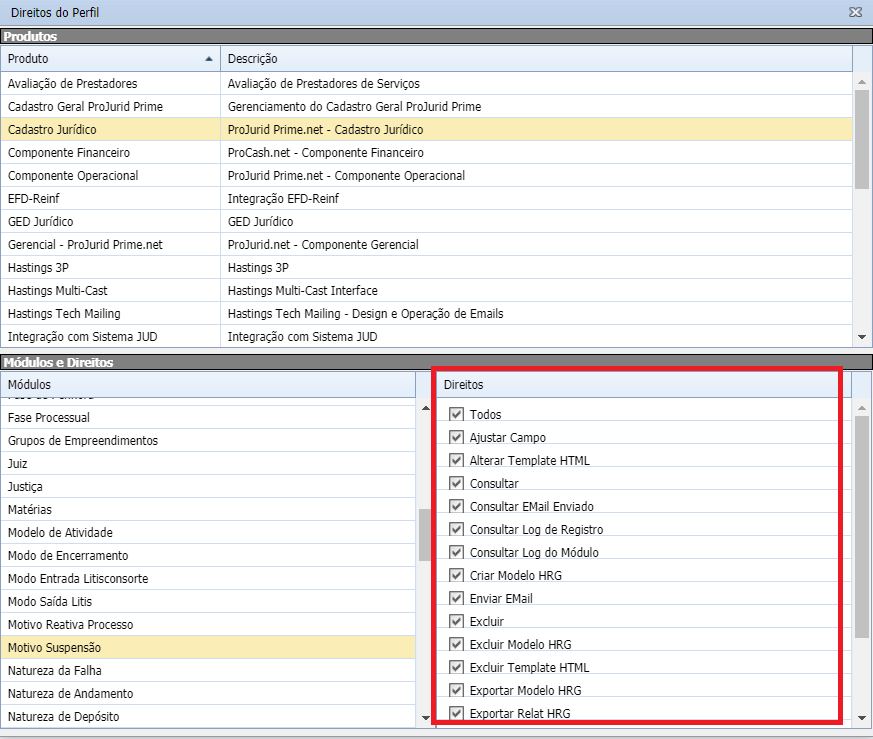Select module Modelo de Atividade

pyautogui.click(x=208, y=532)
